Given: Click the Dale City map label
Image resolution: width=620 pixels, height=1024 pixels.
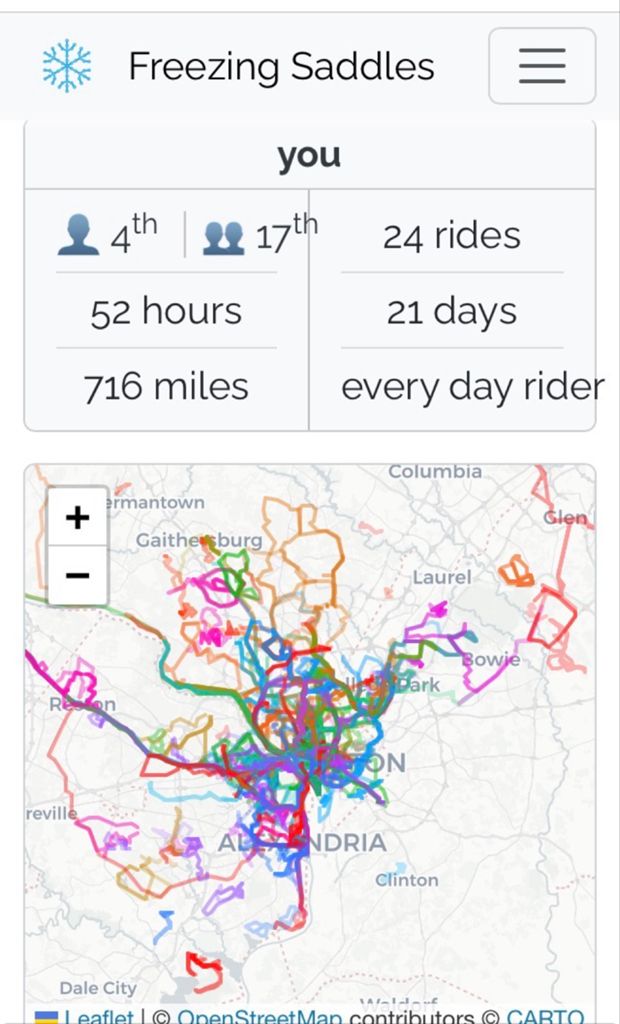Looking at the screenshot, I should click(97, 988).
